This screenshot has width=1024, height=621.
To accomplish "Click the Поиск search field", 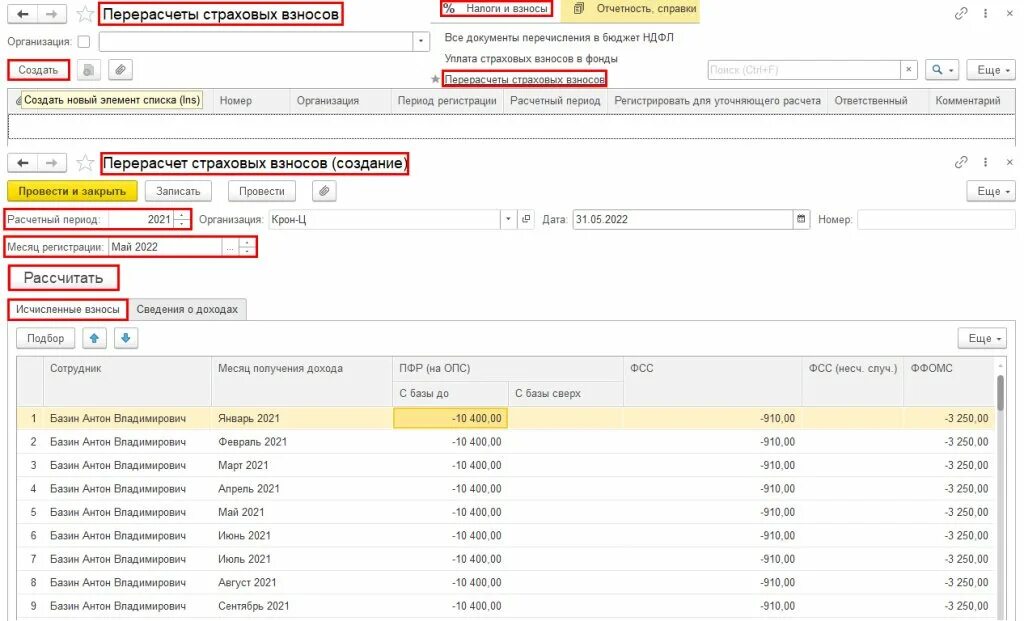I will click(x=804, y=70).
